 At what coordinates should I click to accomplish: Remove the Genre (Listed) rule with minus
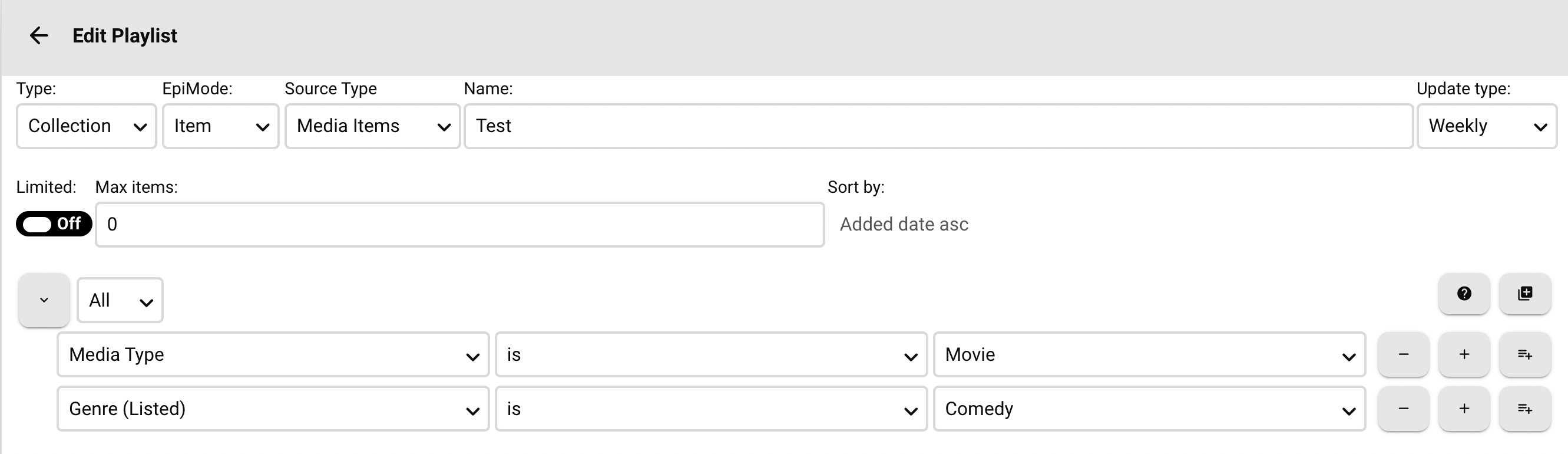click(1403, 408)
